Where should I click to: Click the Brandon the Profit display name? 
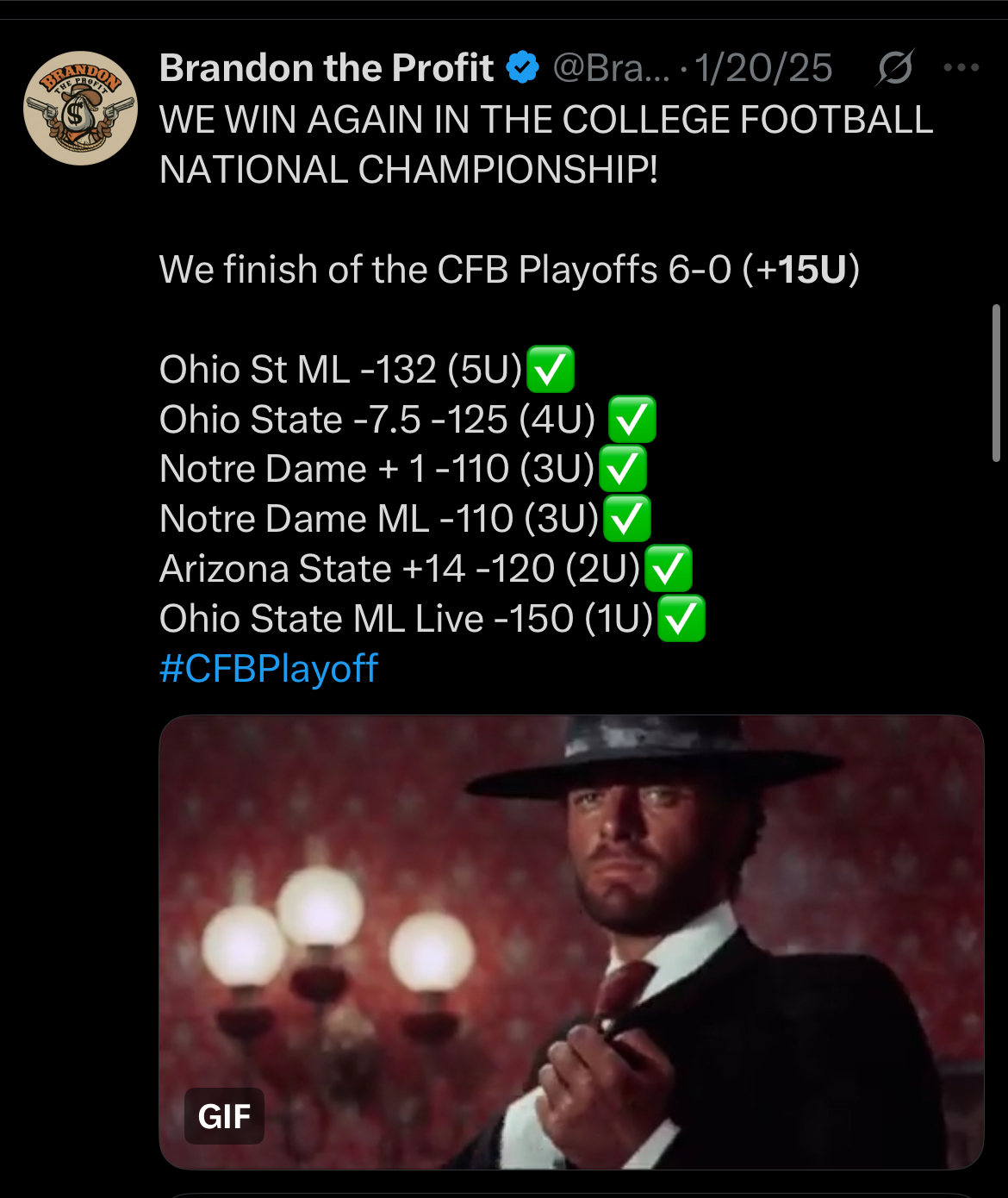pyautogui.click(x=327, y=67)
